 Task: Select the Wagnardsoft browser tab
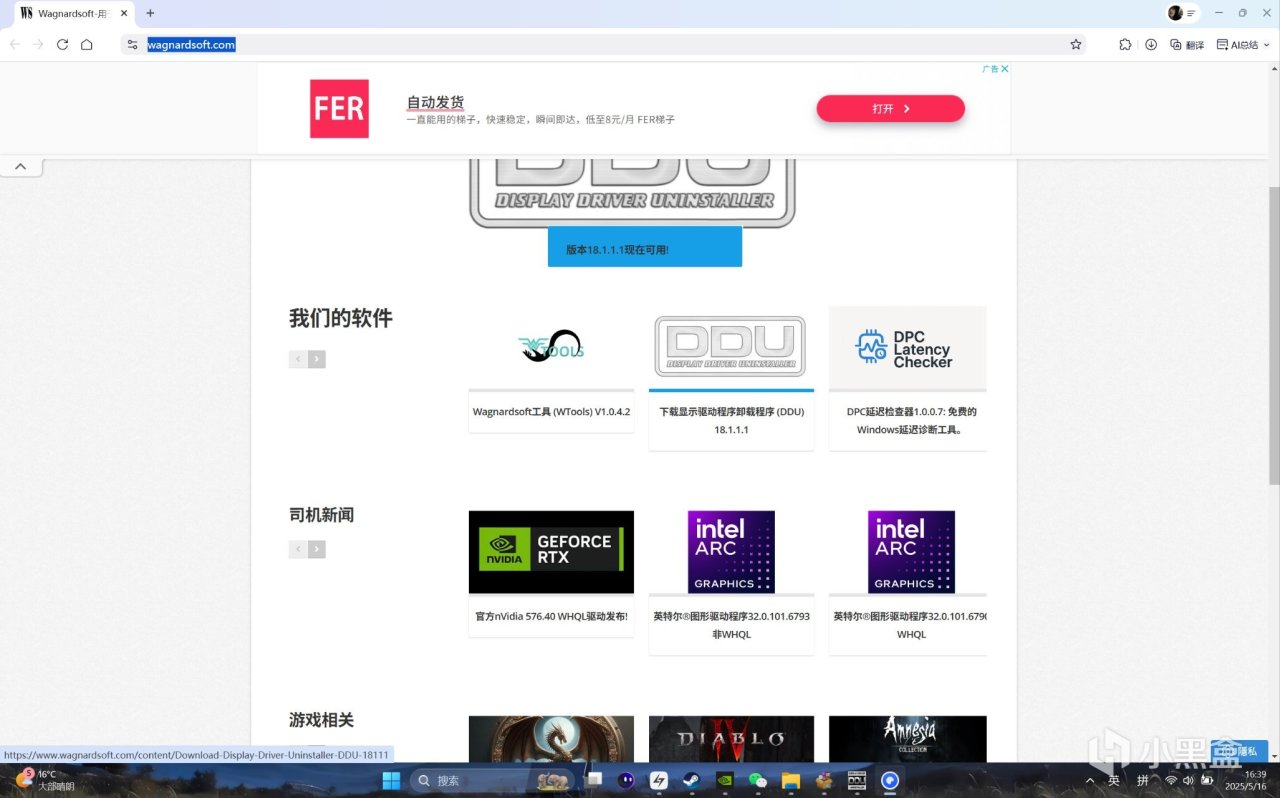pos(74,14)
